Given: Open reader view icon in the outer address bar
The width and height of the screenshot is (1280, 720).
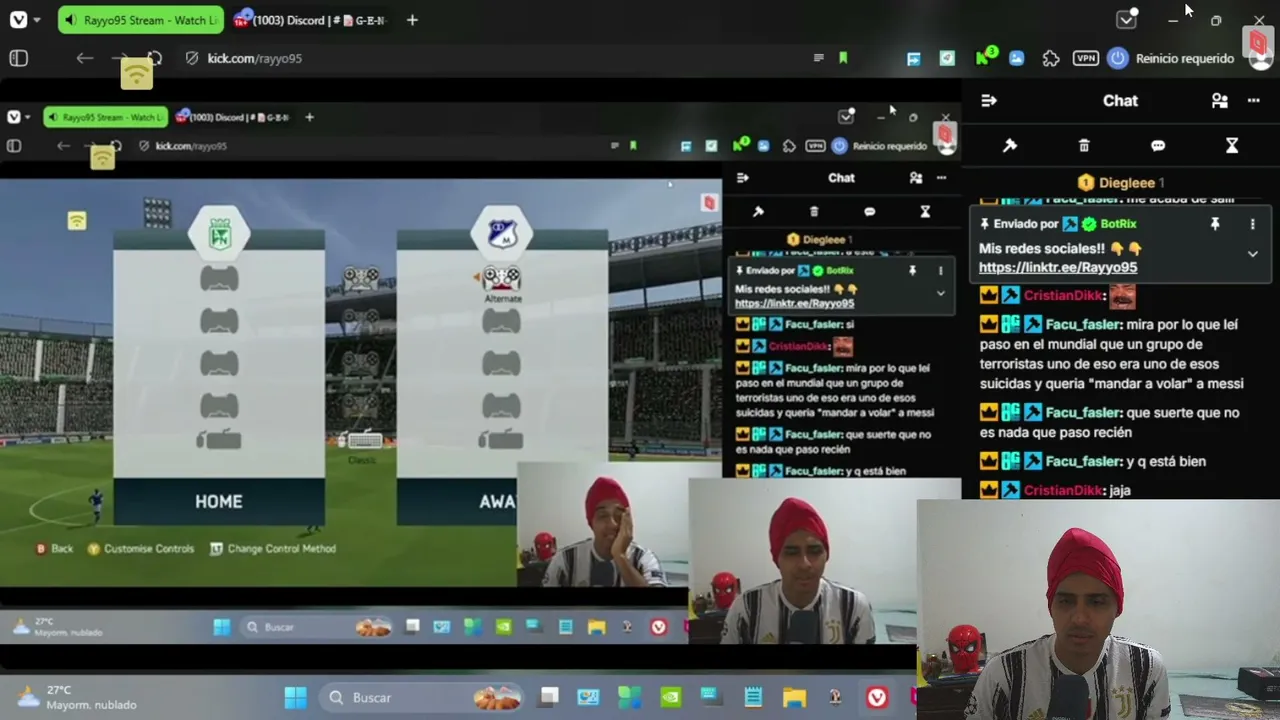Looking at the screenshot, I should (x=819, y=58).
